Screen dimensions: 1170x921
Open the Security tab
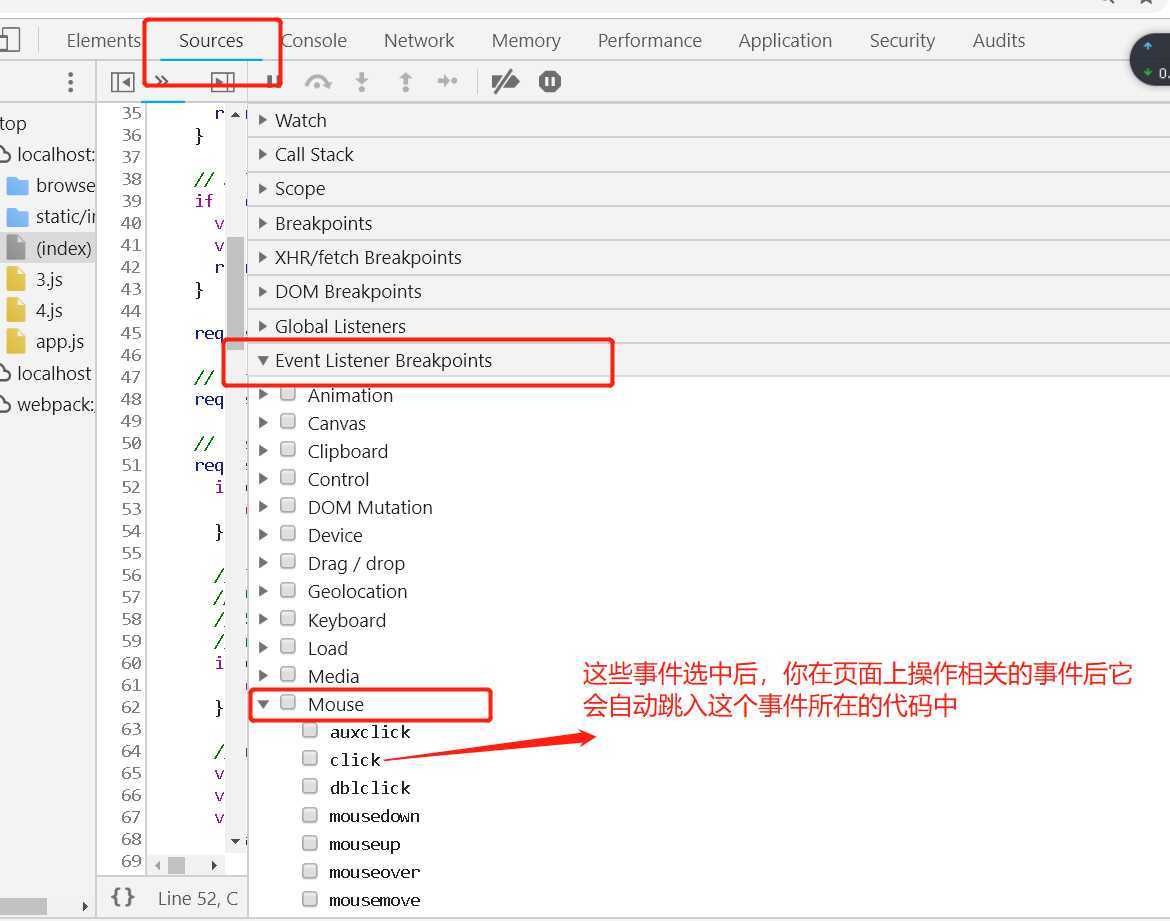tap(901, 40)
